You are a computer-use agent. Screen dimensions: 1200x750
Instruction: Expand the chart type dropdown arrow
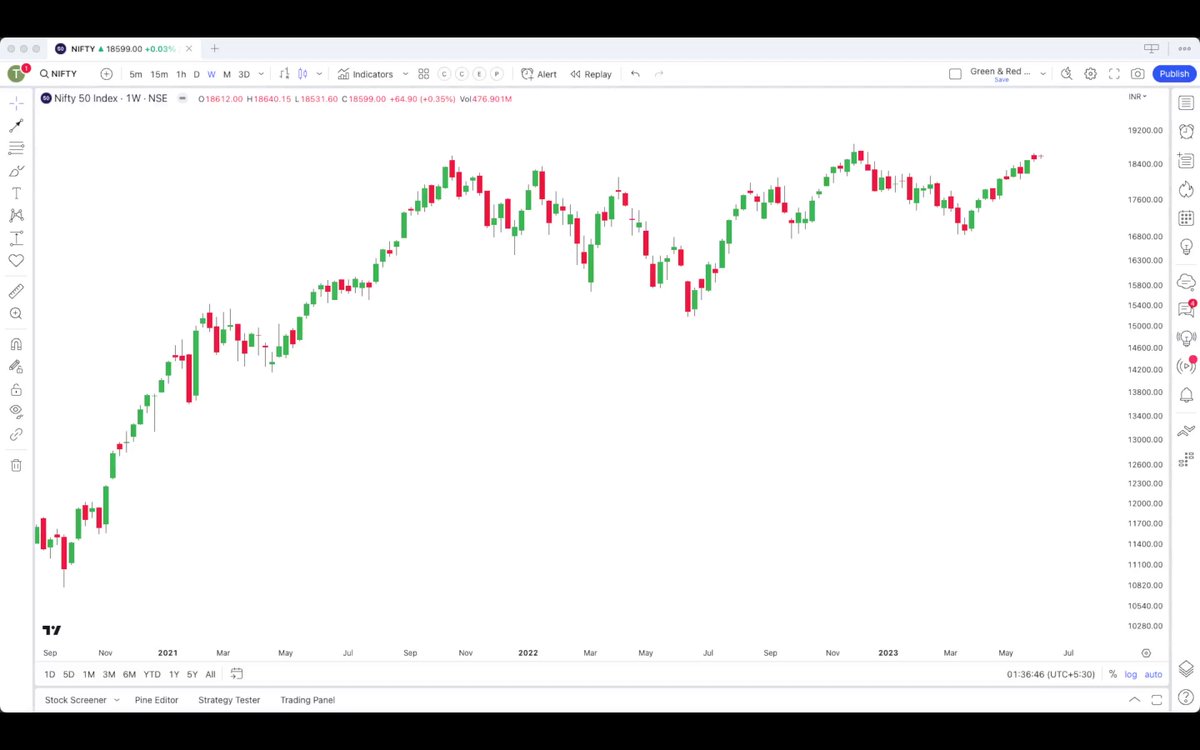(319, 74)
